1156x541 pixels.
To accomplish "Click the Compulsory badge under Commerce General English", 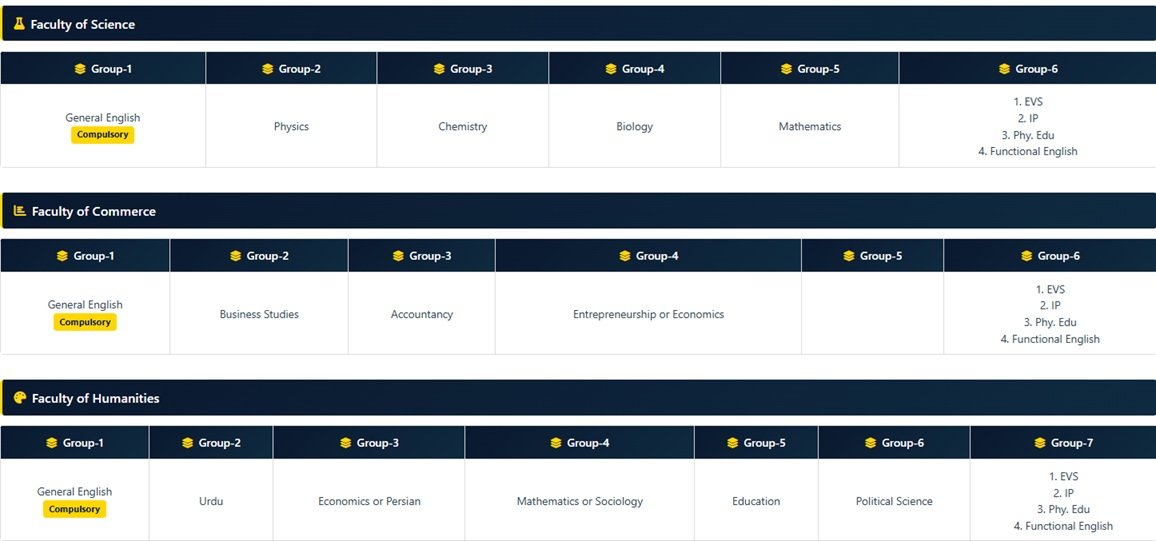I will pyautogui.click(x=85, y=322).
